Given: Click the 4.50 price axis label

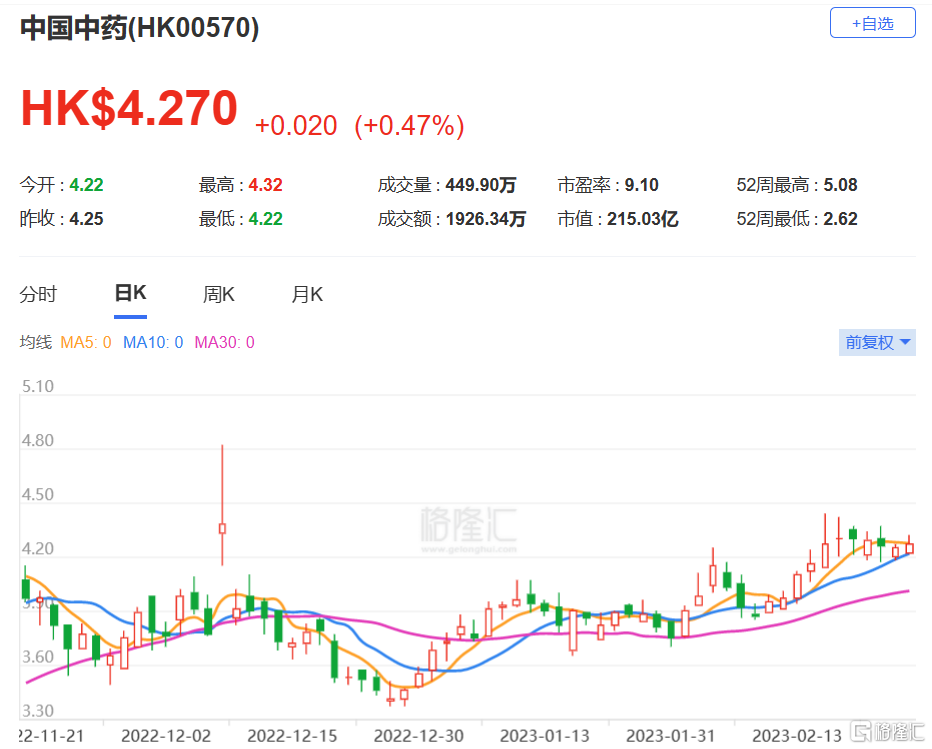Looking at the screenshot, I should click(37, 495).
